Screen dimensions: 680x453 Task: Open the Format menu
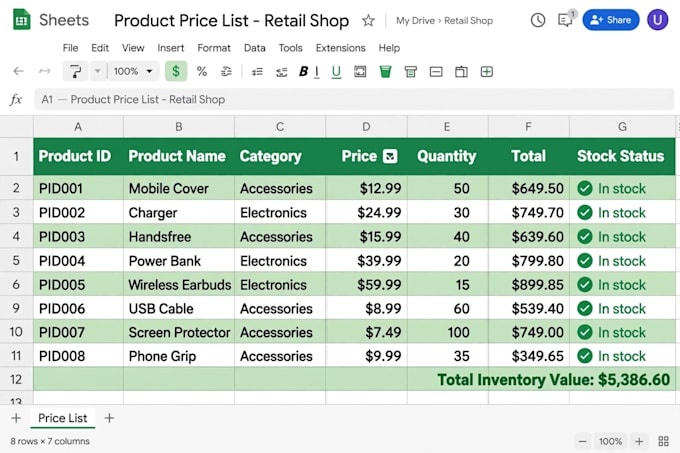tap(214, 48)
